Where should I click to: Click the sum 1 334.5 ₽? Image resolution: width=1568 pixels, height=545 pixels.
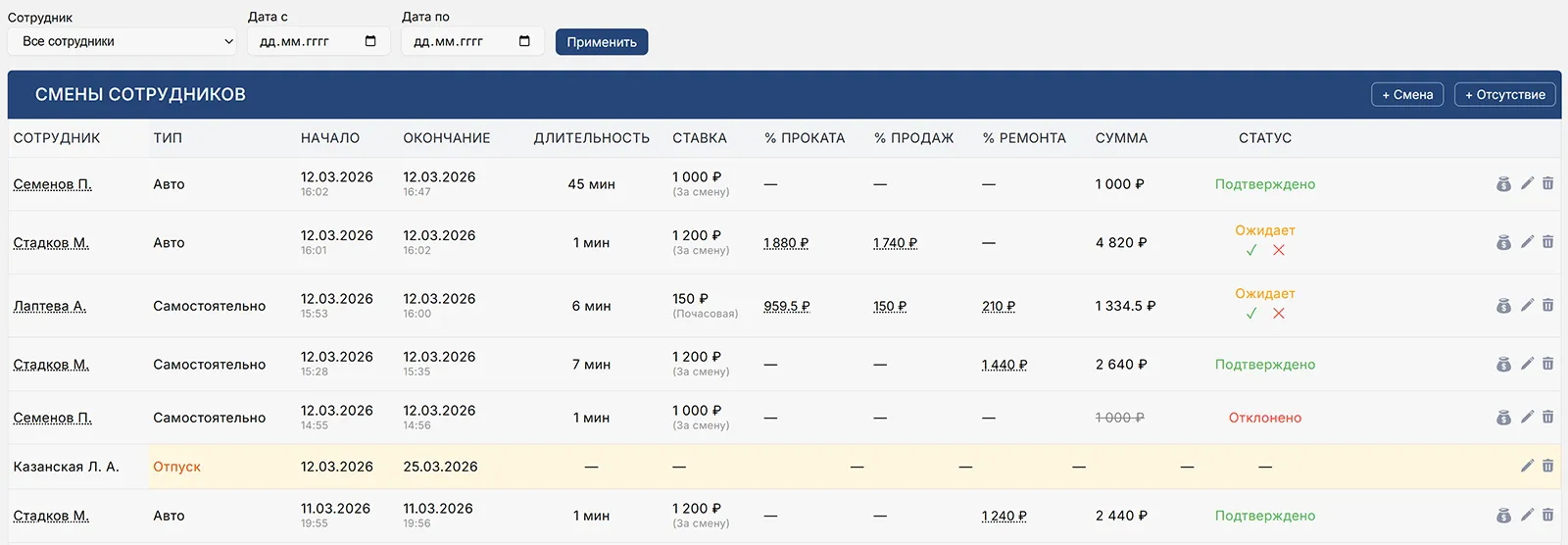click(1125, 306)
